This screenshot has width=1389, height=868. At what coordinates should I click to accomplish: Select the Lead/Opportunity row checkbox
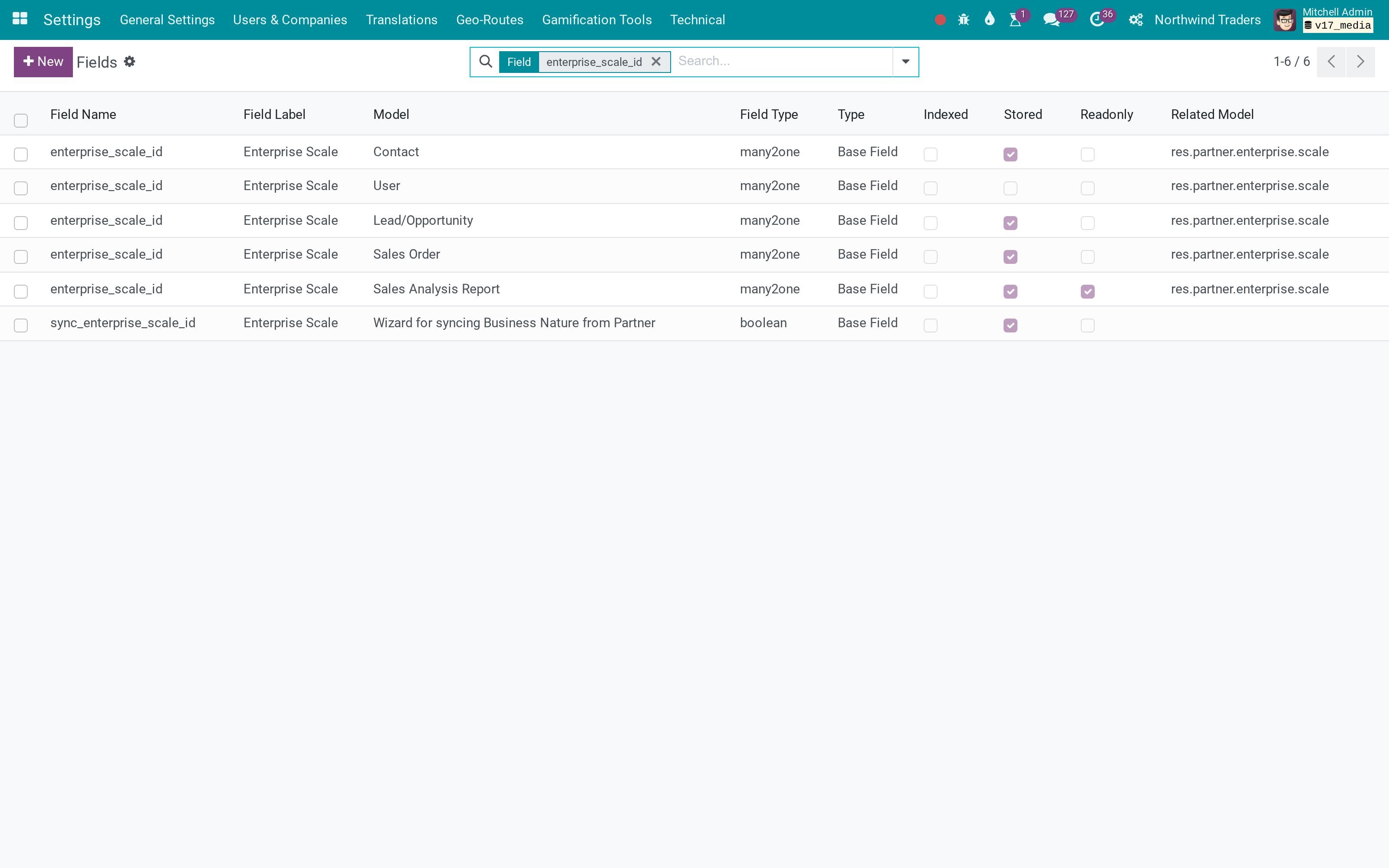[21, 223]
